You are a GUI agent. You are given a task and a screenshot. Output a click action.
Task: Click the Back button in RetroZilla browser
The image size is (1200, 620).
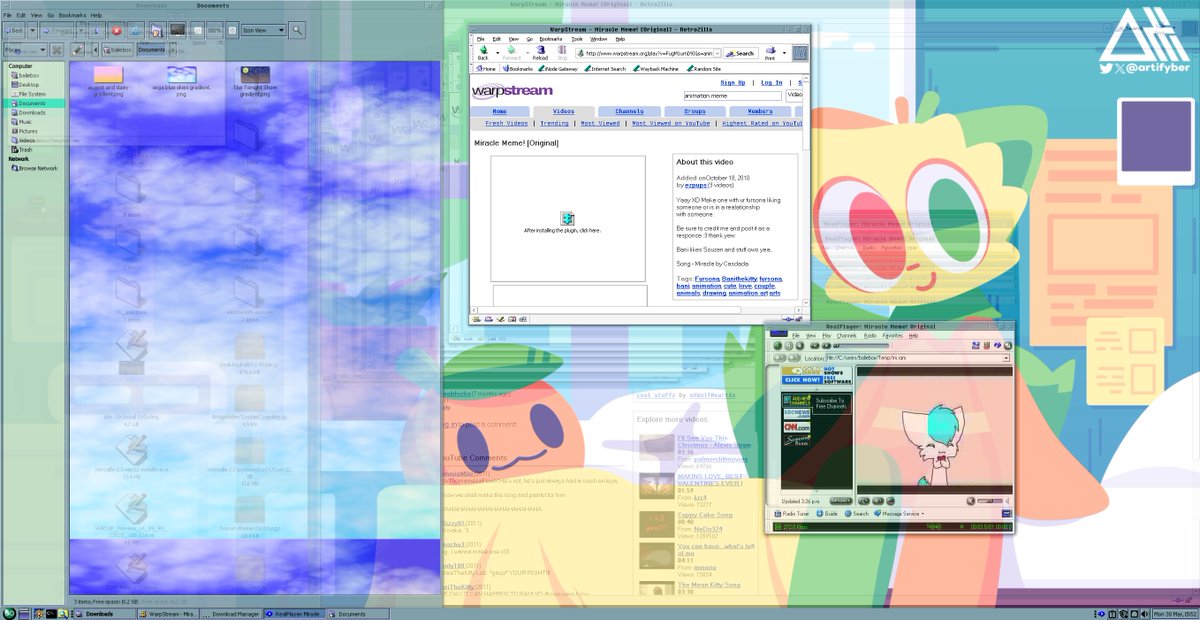(483, 53)
